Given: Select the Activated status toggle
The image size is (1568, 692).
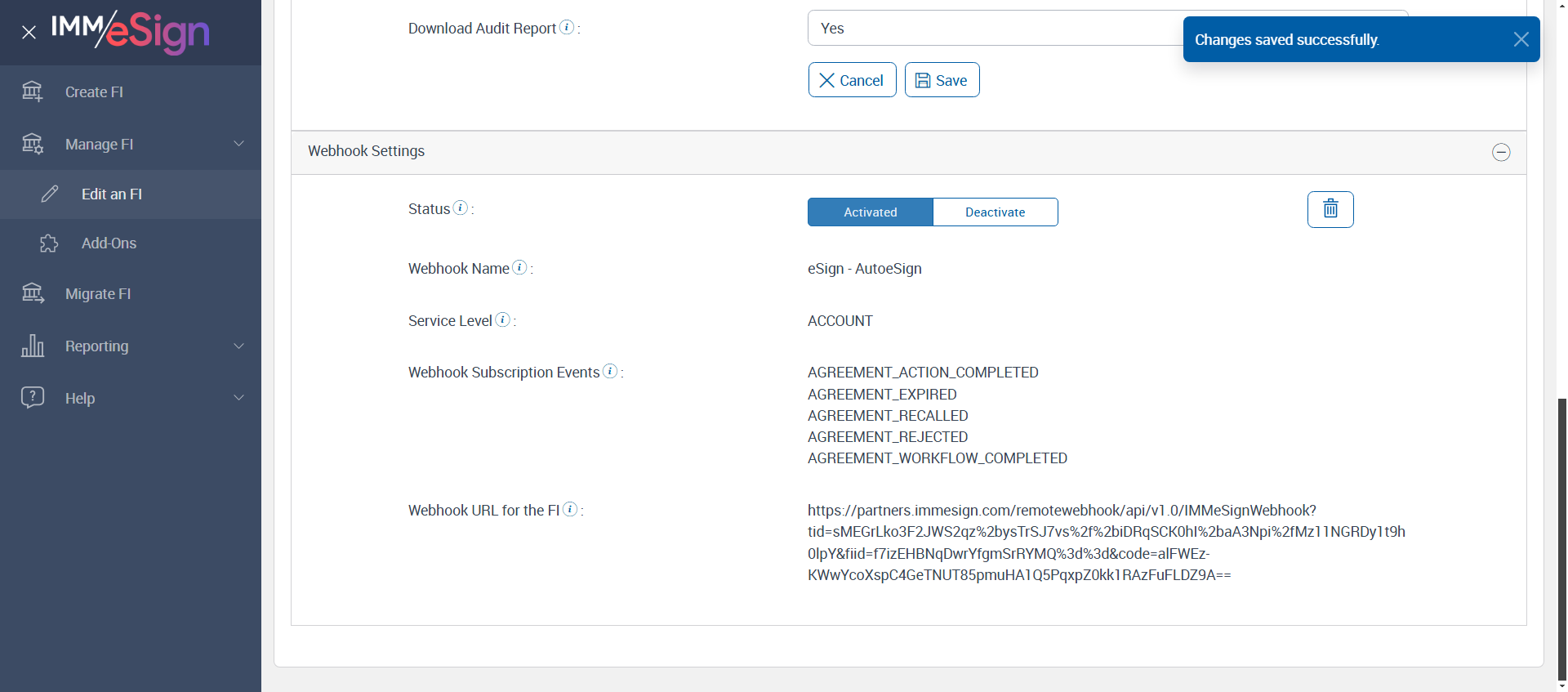Looking at the screenshot, I should tap(871, 212).
